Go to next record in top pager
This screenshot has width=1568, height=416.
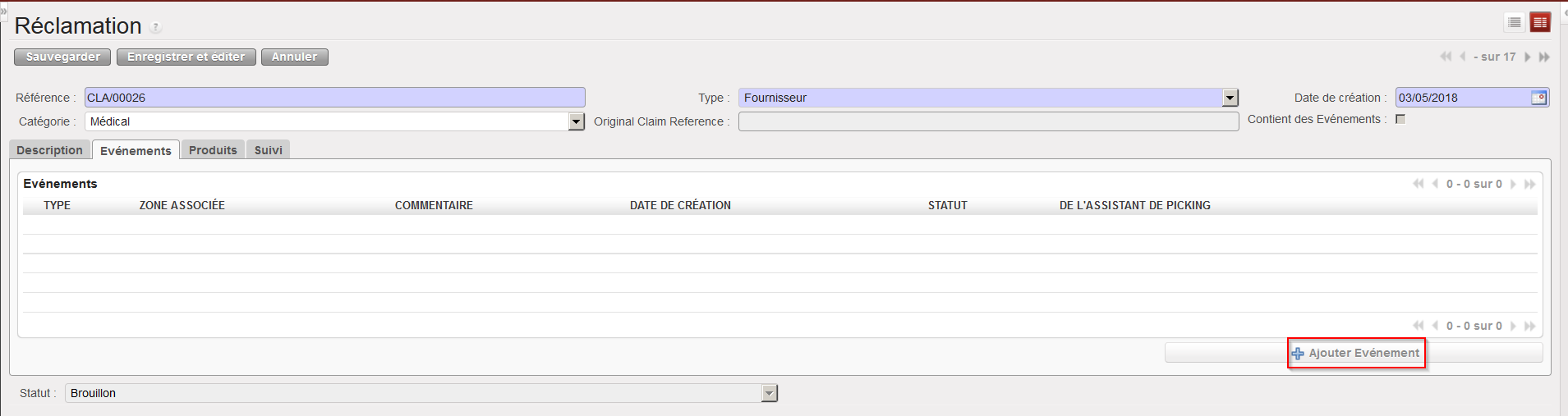(x=1527, y=57)
